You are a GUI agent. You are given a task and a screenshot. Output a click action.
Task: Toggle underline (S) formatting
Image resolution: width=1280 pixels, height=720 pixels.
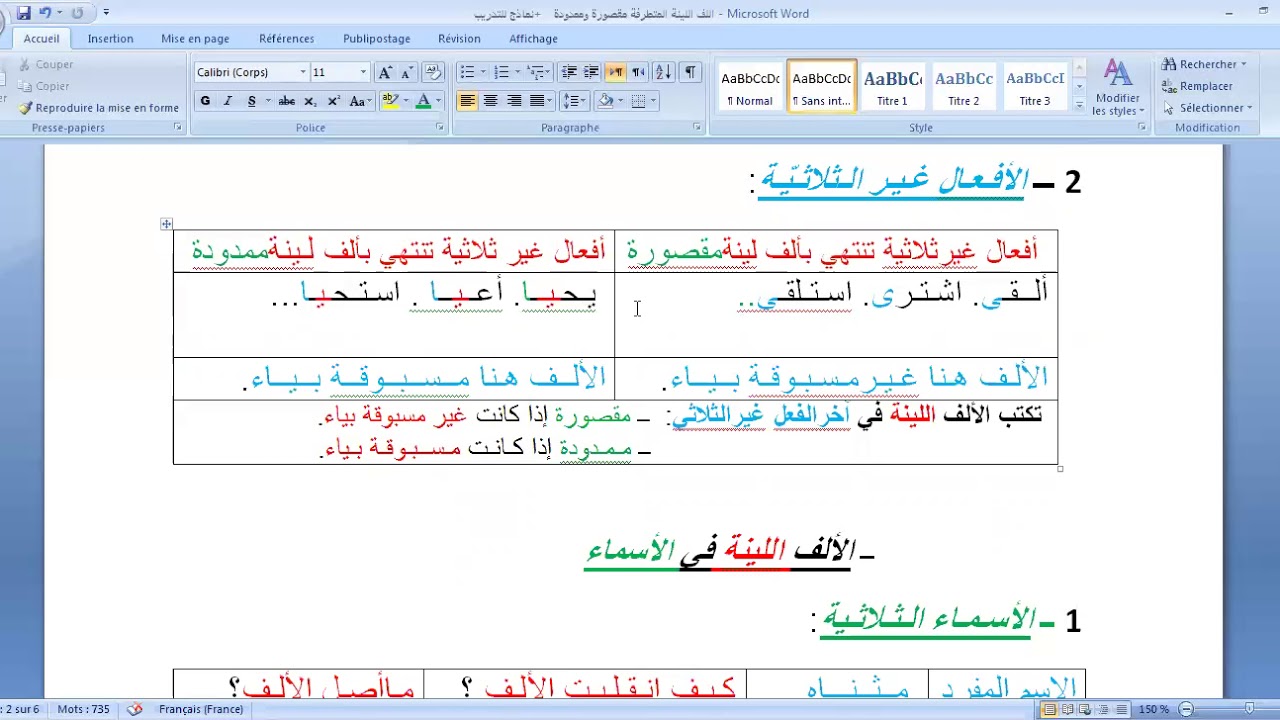tap(251, 101)
